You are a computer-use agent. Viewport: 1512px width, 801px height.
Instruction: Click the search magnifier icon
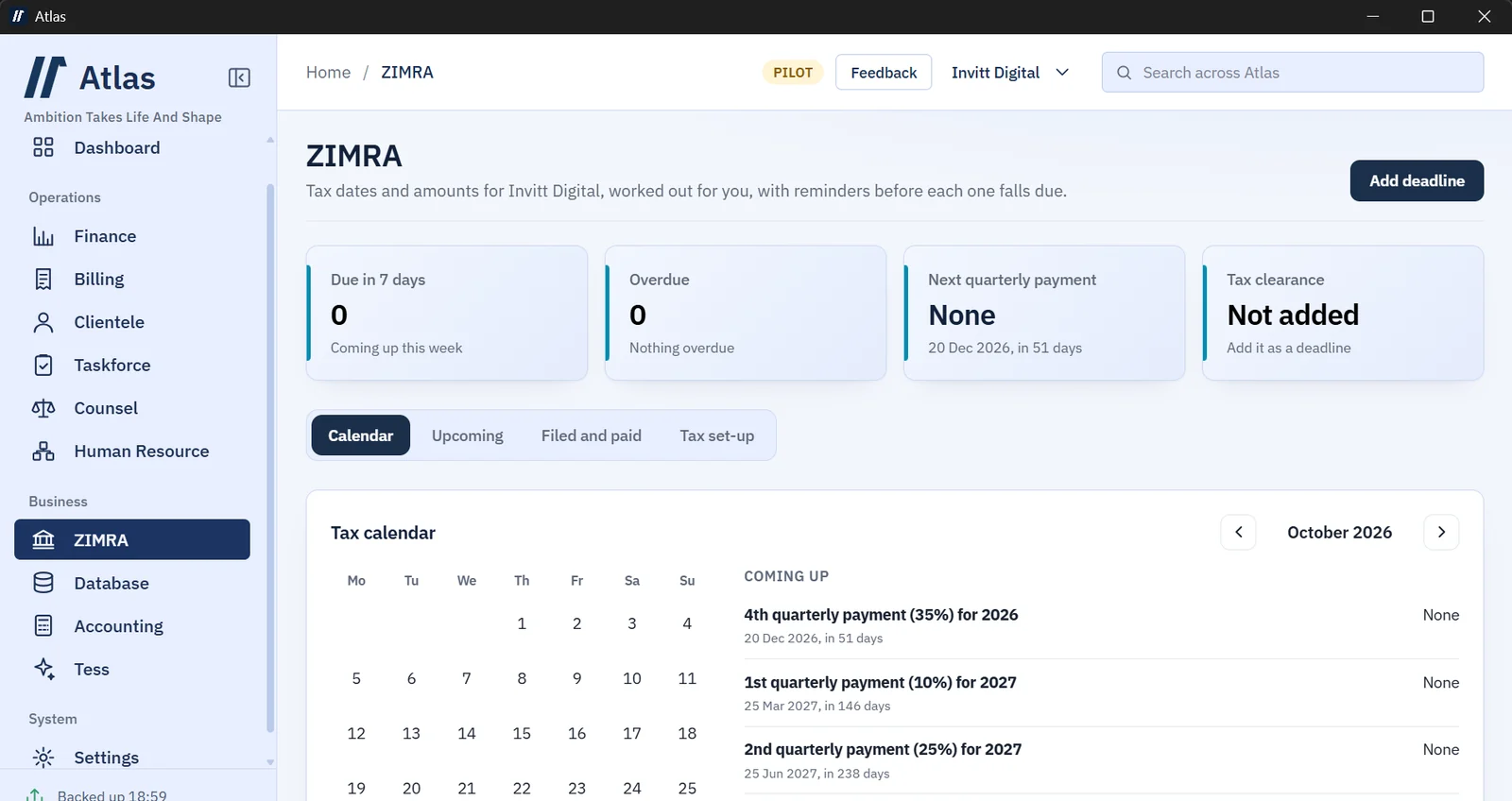[1124, 73]
